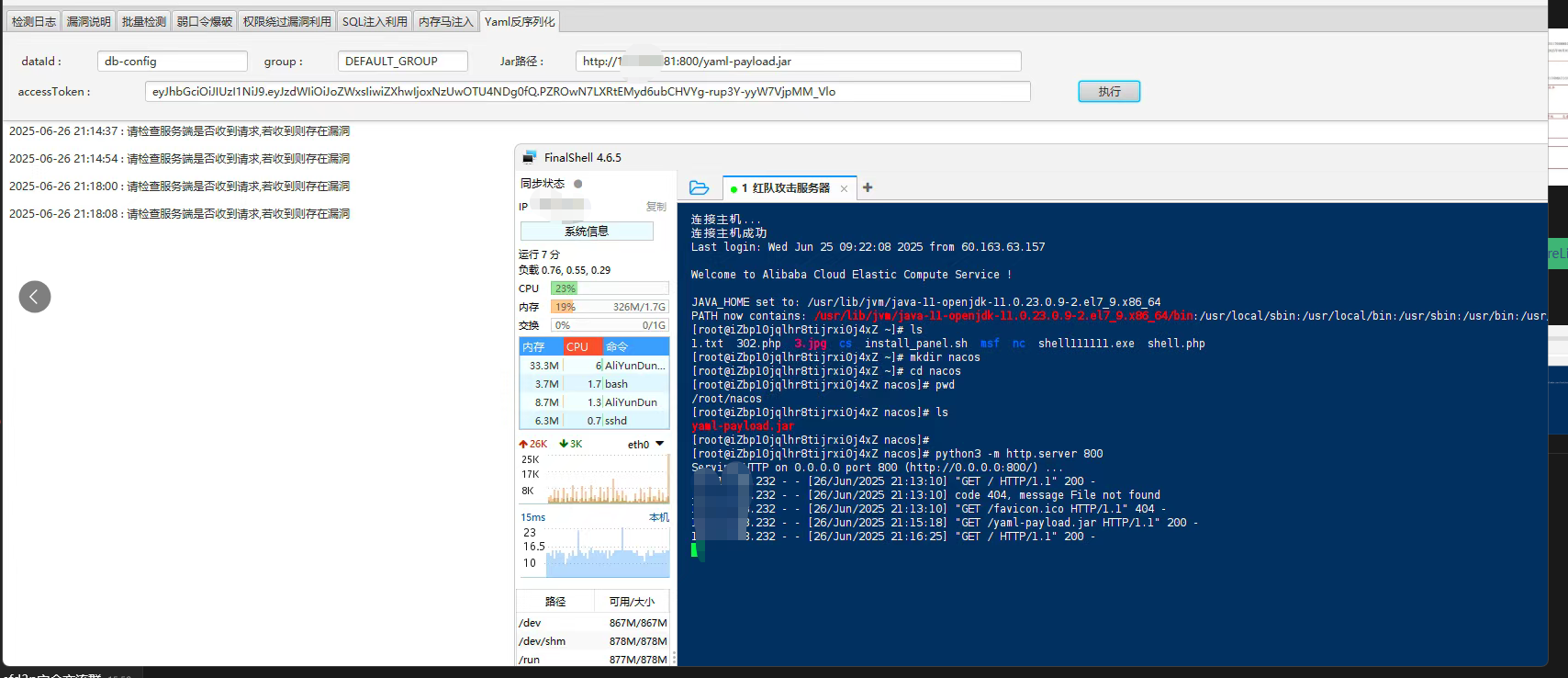This screenshot has height=678, width=1568.
Task: Open the 内存马注入 tab
Action: pyautogui.click(x=445, y=21)
